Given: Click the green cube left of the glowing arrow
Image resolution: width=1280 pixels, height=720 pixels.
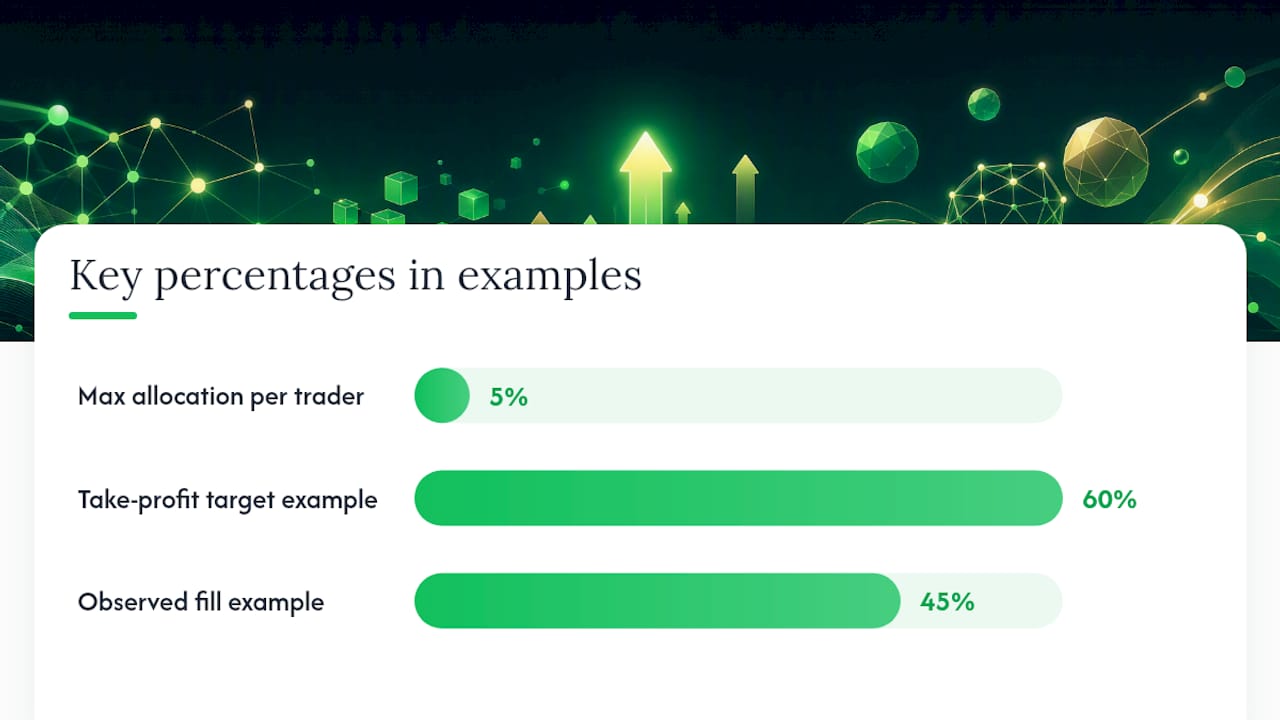Looking at the screenshot, I should (x=401, y=188).
